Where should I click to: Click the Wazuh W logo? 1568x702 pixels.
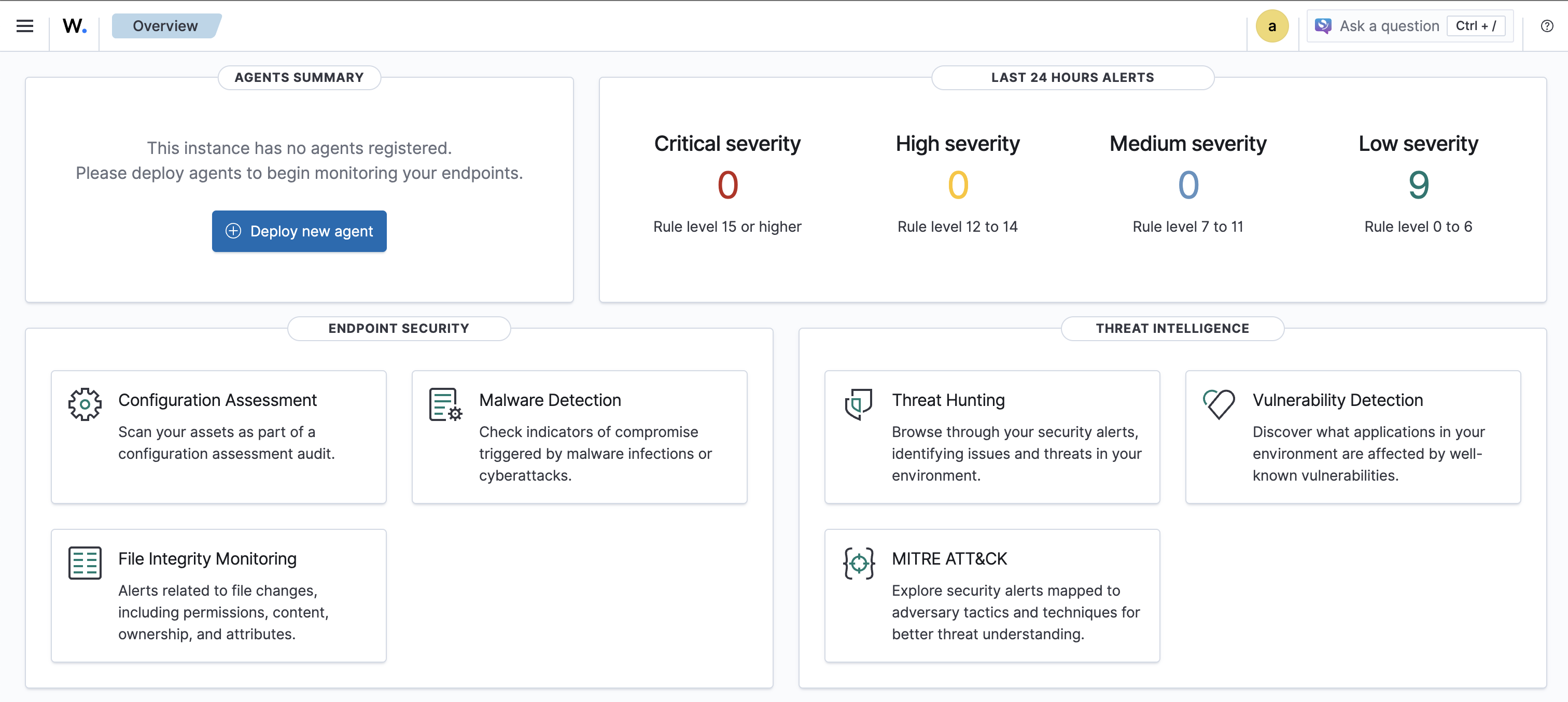tap(74, 26)
